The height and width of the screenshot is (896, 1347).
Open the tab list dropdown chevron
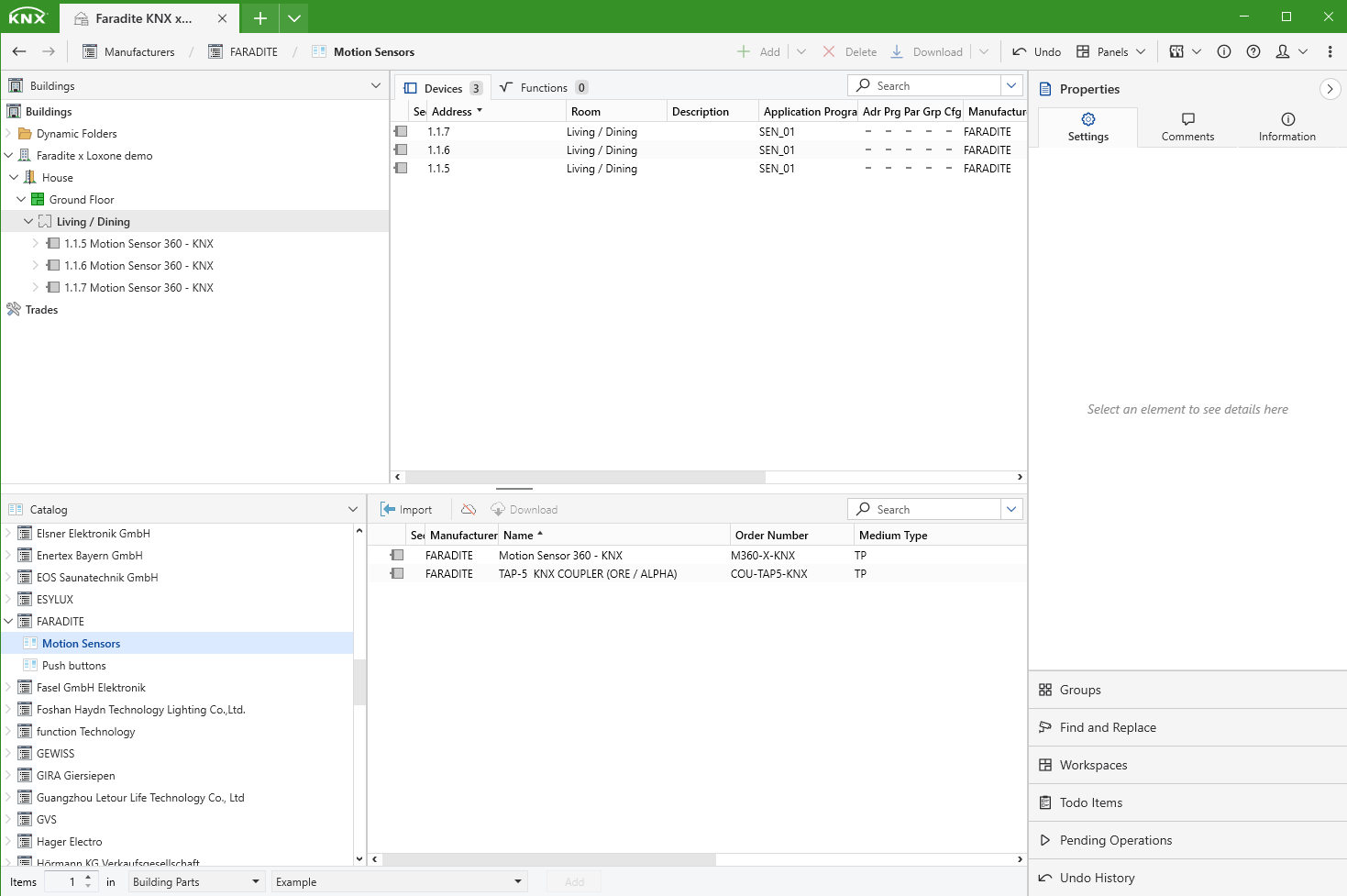(x=293, y=17)
